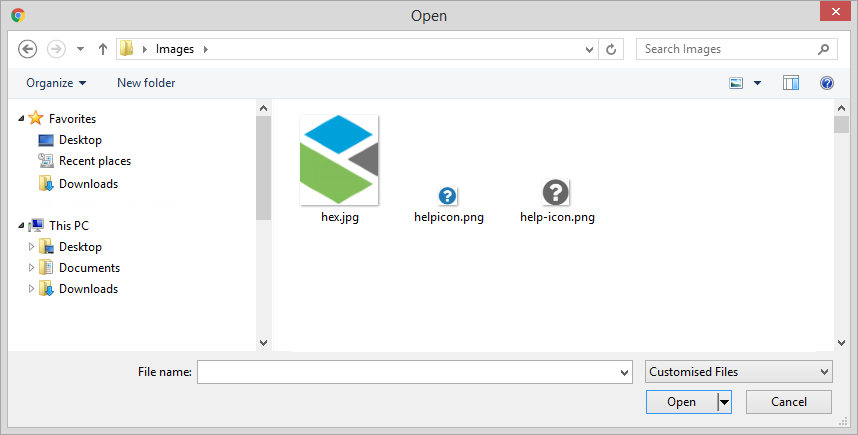Select Desktop under This PC
The image size is (858, 435).
(80, 247)
